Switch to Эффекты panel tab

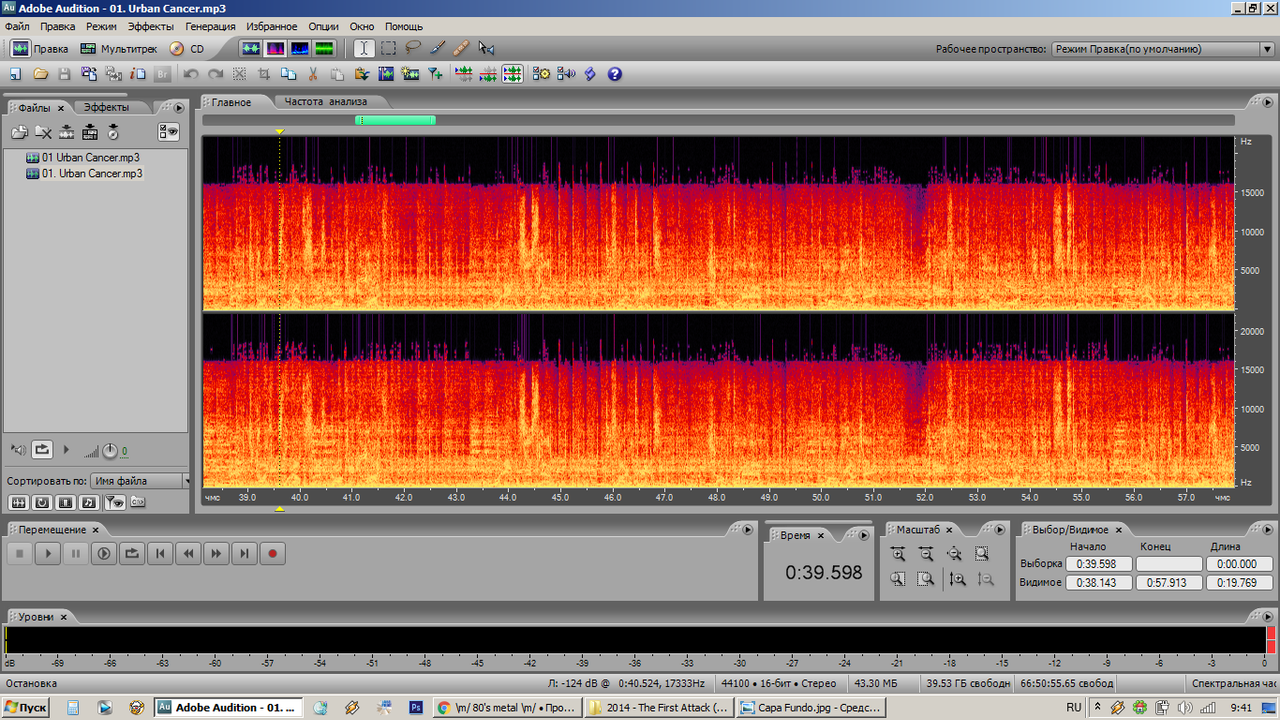[x=106, y=107]
